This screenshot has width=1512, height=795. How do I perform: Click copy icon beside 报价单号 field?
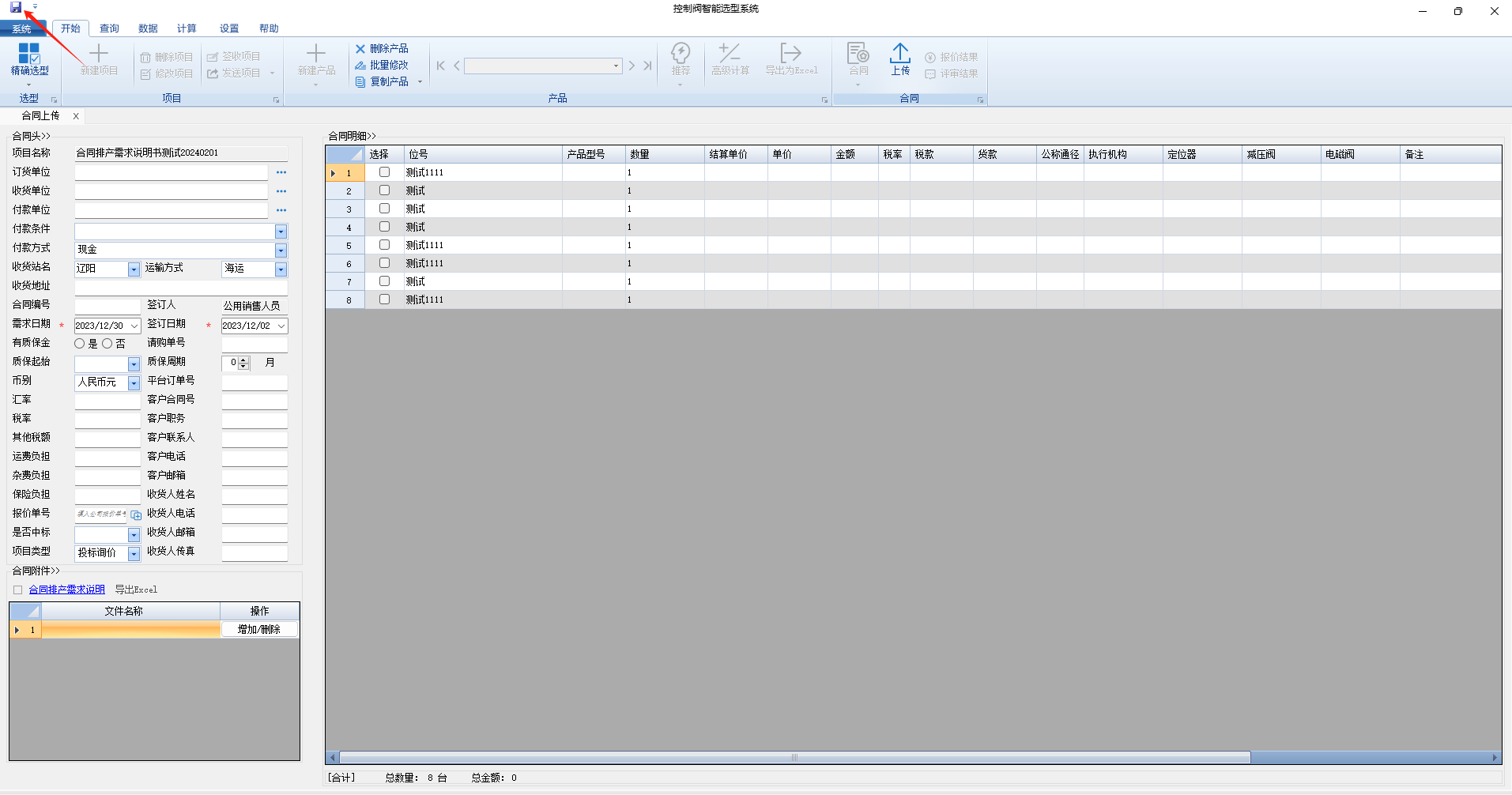(x=136, y=514)
